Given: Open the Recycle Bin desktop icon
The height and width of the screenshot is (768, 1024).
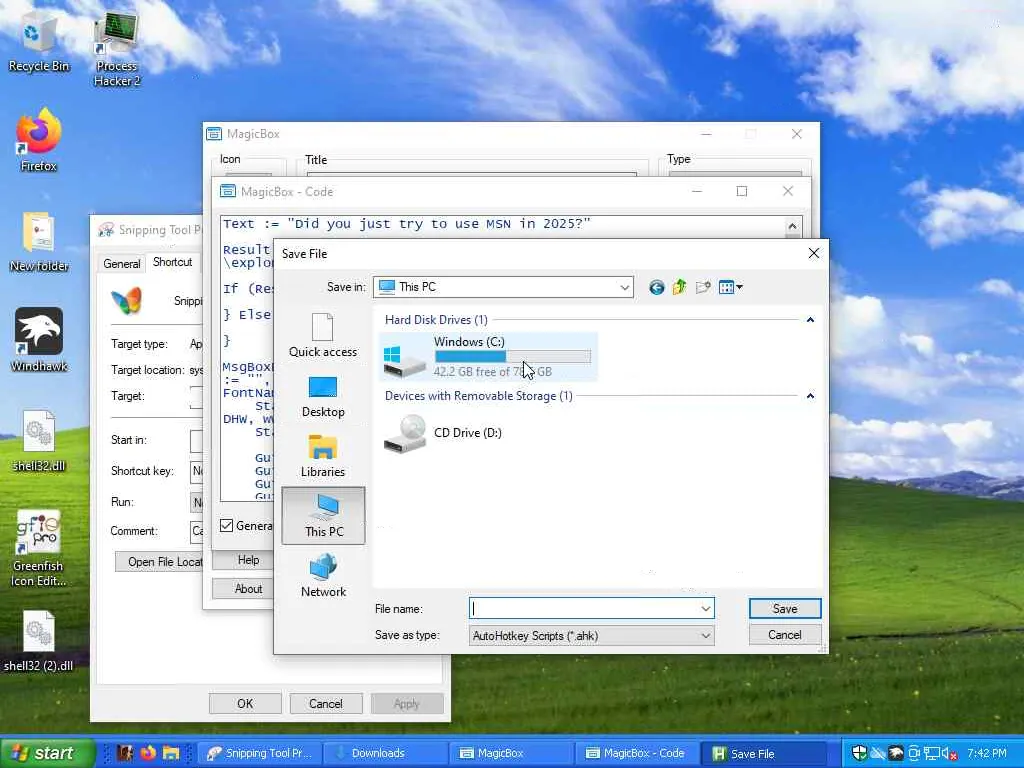Looking at the screenshot, I should (x=39, y=40).
